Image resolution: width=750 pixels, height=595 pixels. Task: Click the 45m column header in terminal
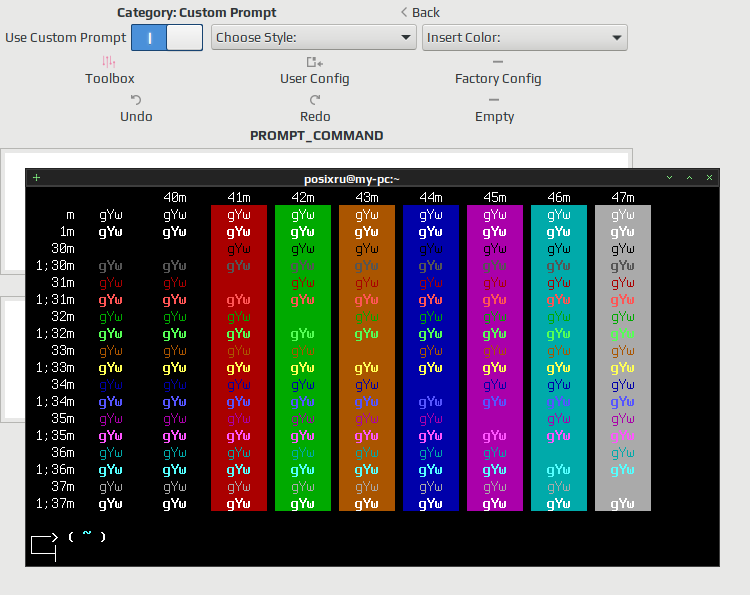[495, 198]
